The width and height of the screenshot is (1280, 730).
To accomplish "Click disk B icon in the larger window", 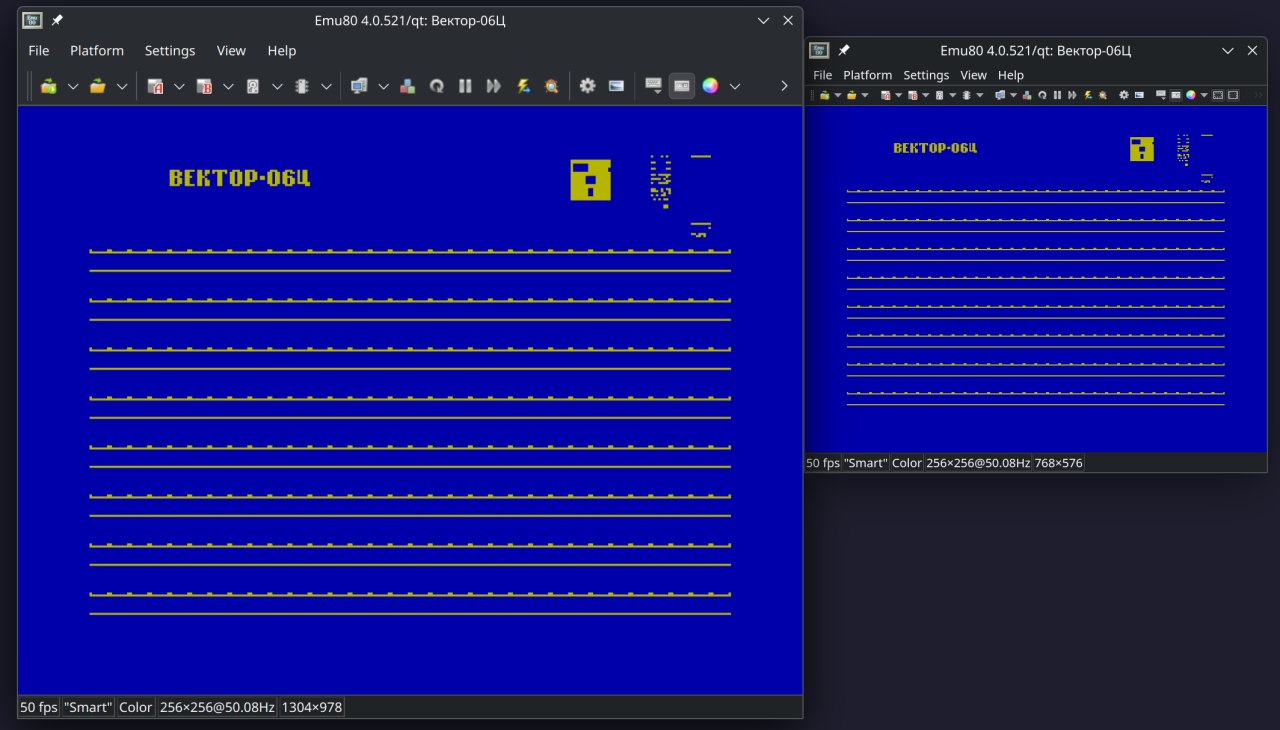I will tap(204, 86).
